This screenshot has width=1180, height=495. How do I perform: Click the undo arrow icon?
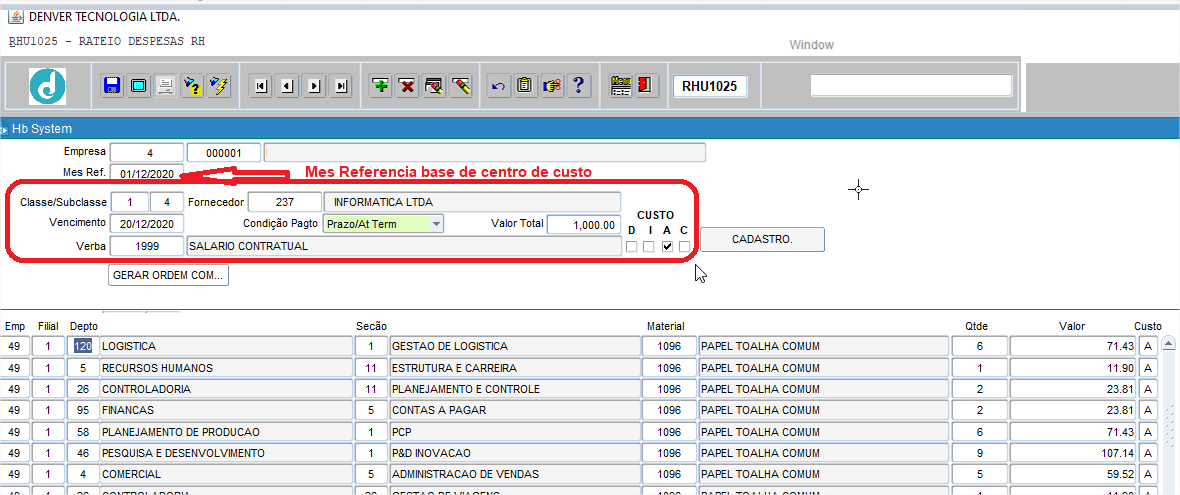point(498,86)
